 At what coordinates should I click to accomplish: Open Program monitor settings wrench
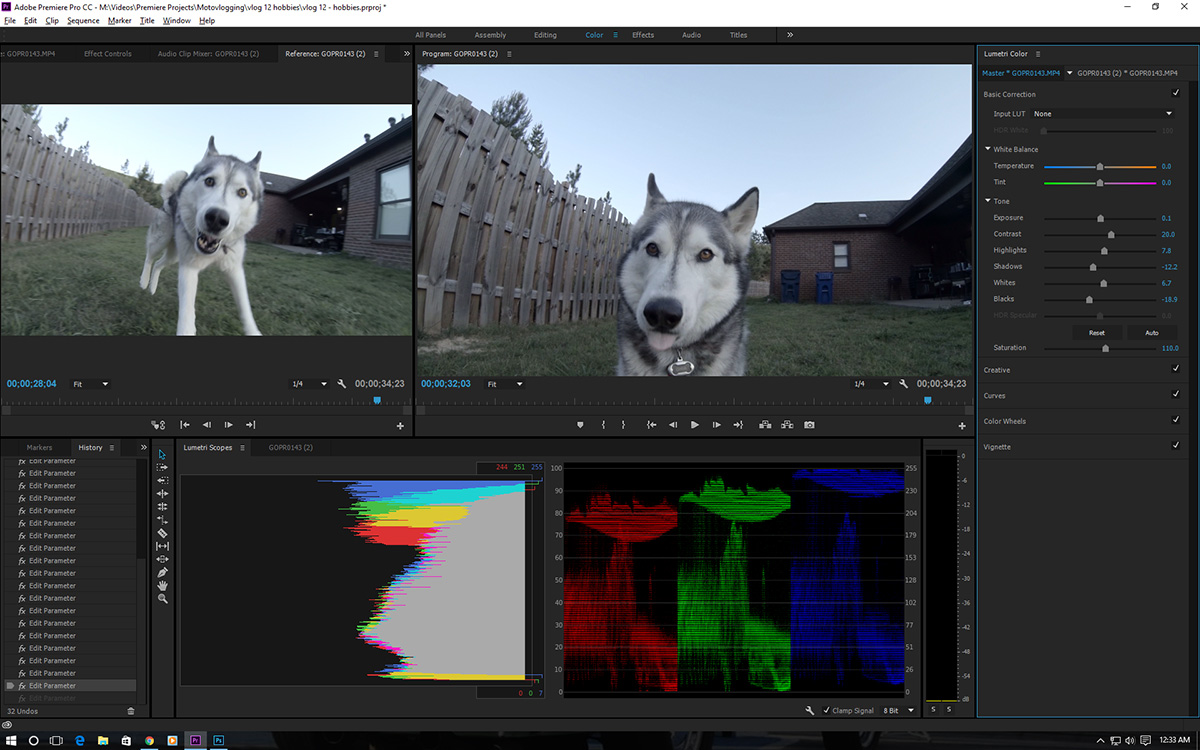point(903,384)
